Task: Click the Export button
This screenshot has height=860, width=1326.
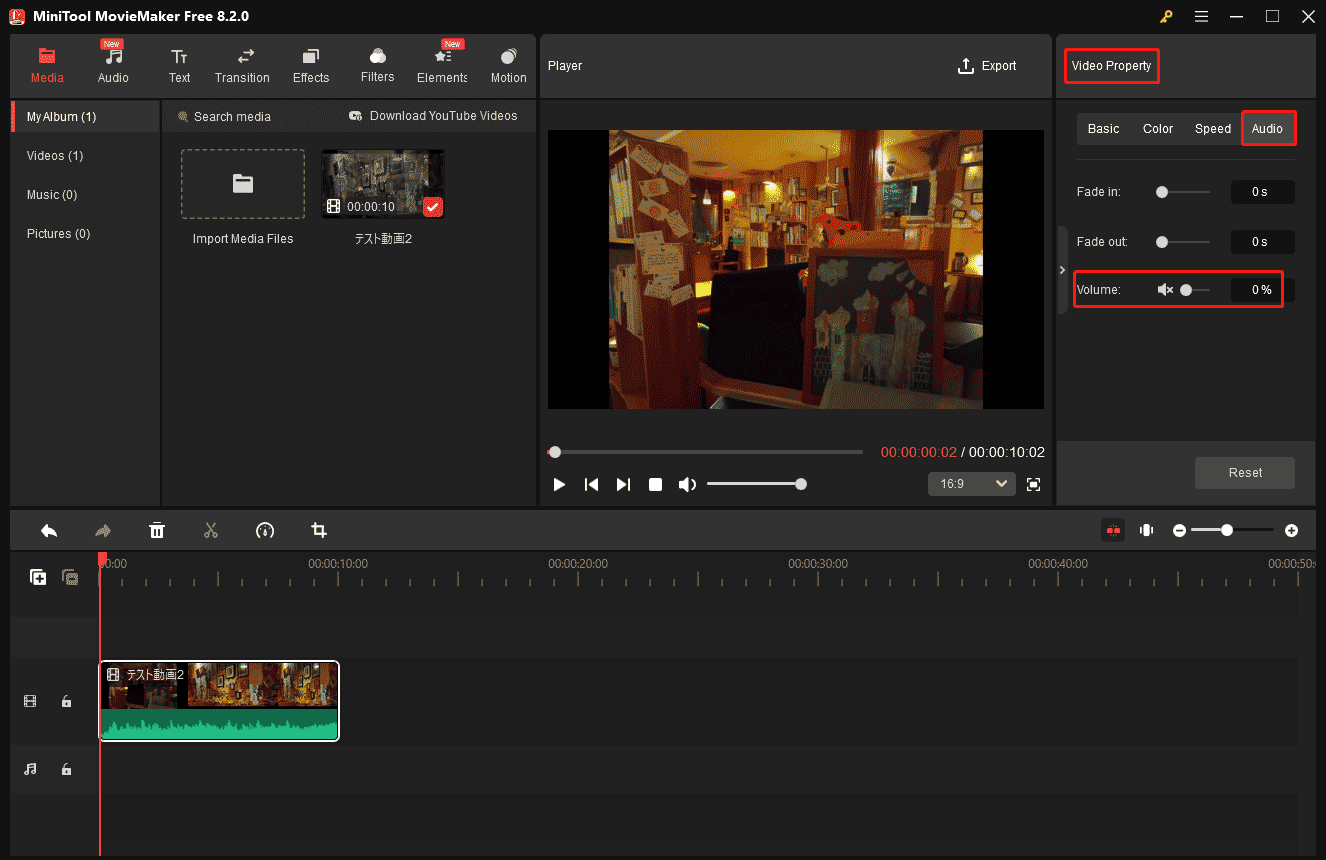Action: 987,66
